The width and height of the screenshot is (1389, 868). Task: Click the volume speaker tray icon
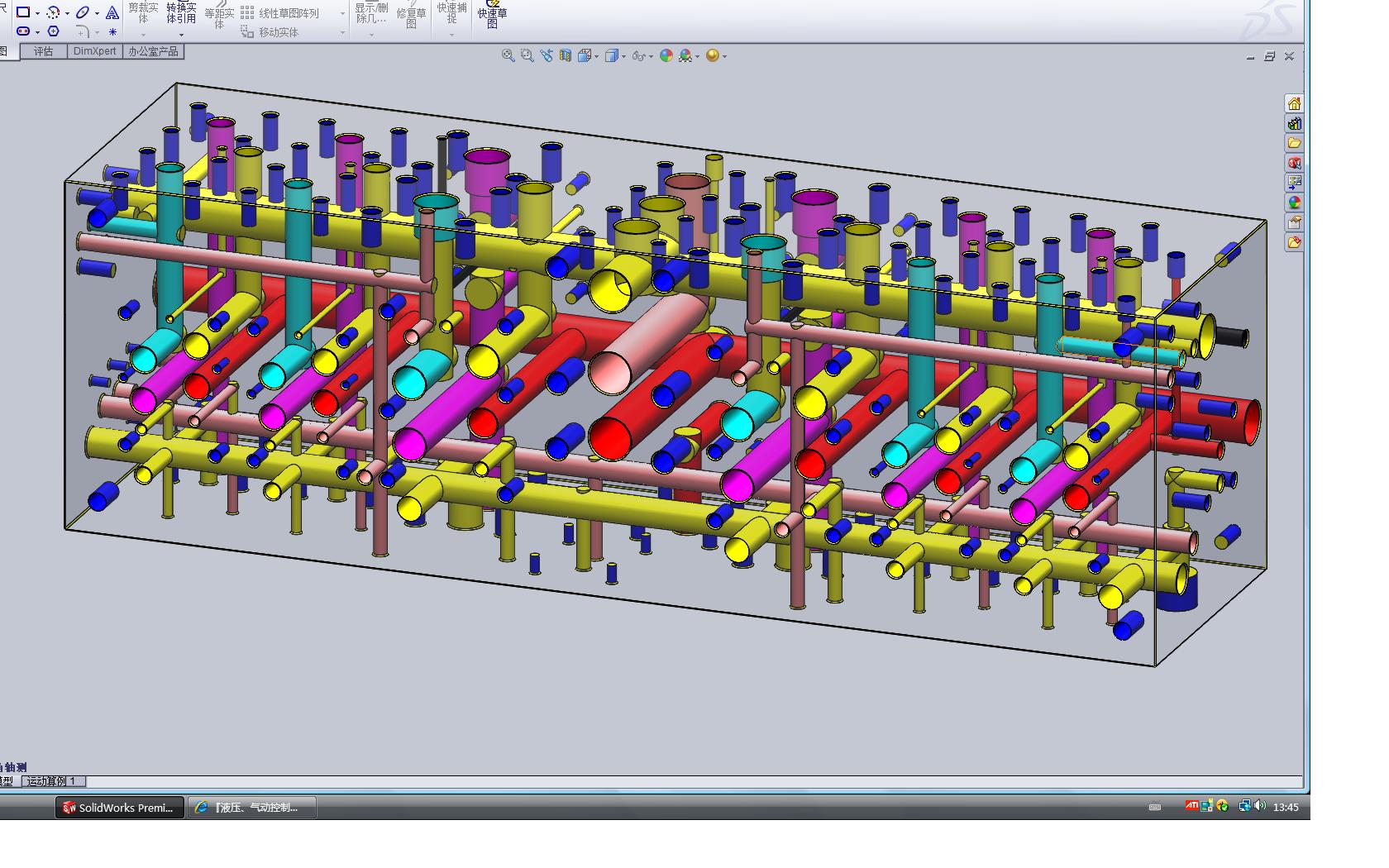pos(1259,806)
